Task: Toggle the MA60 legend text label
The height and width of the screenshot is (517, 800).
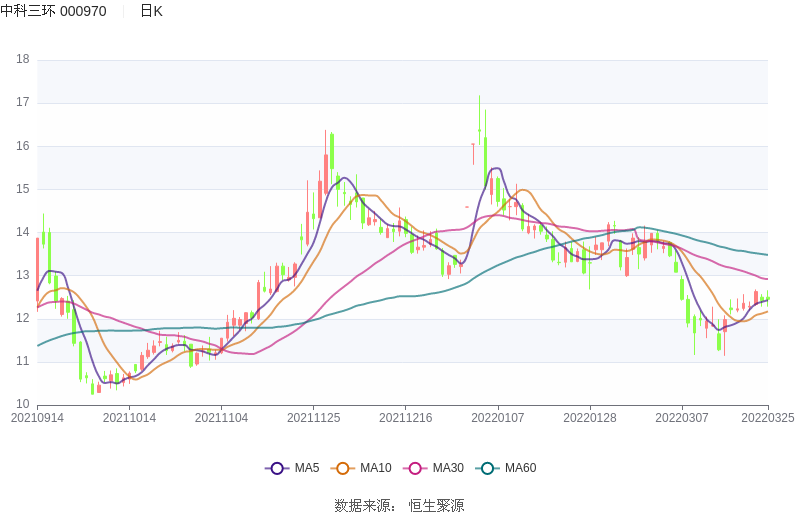Action: pos(520,468)
